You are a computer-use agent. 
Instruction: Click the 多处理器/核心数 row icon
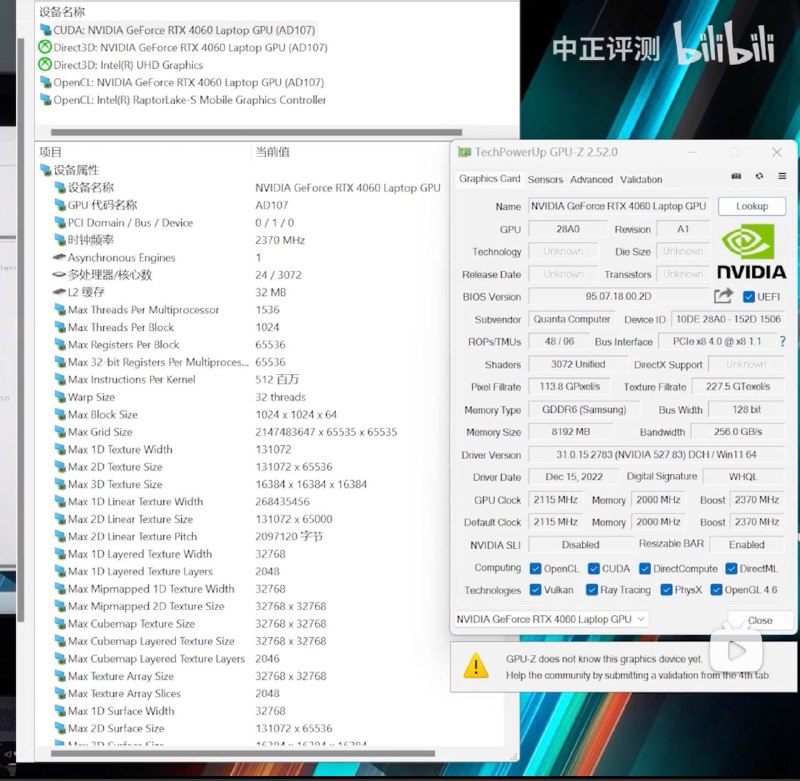click(x=59, y=274)
